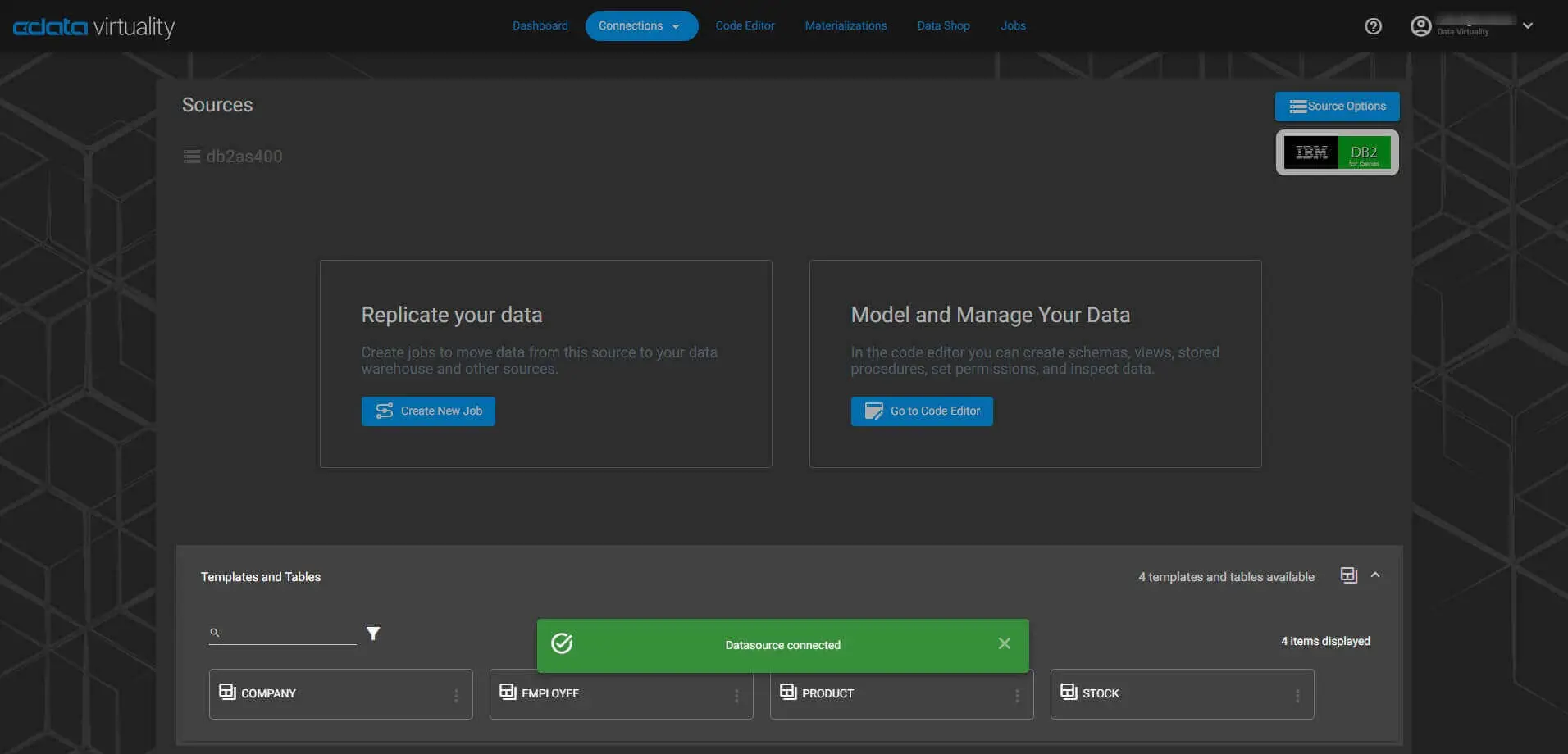1568x754 pixels.
Task: Dismiss the Datasource connected notification
Action: [x=1004, y=644]
